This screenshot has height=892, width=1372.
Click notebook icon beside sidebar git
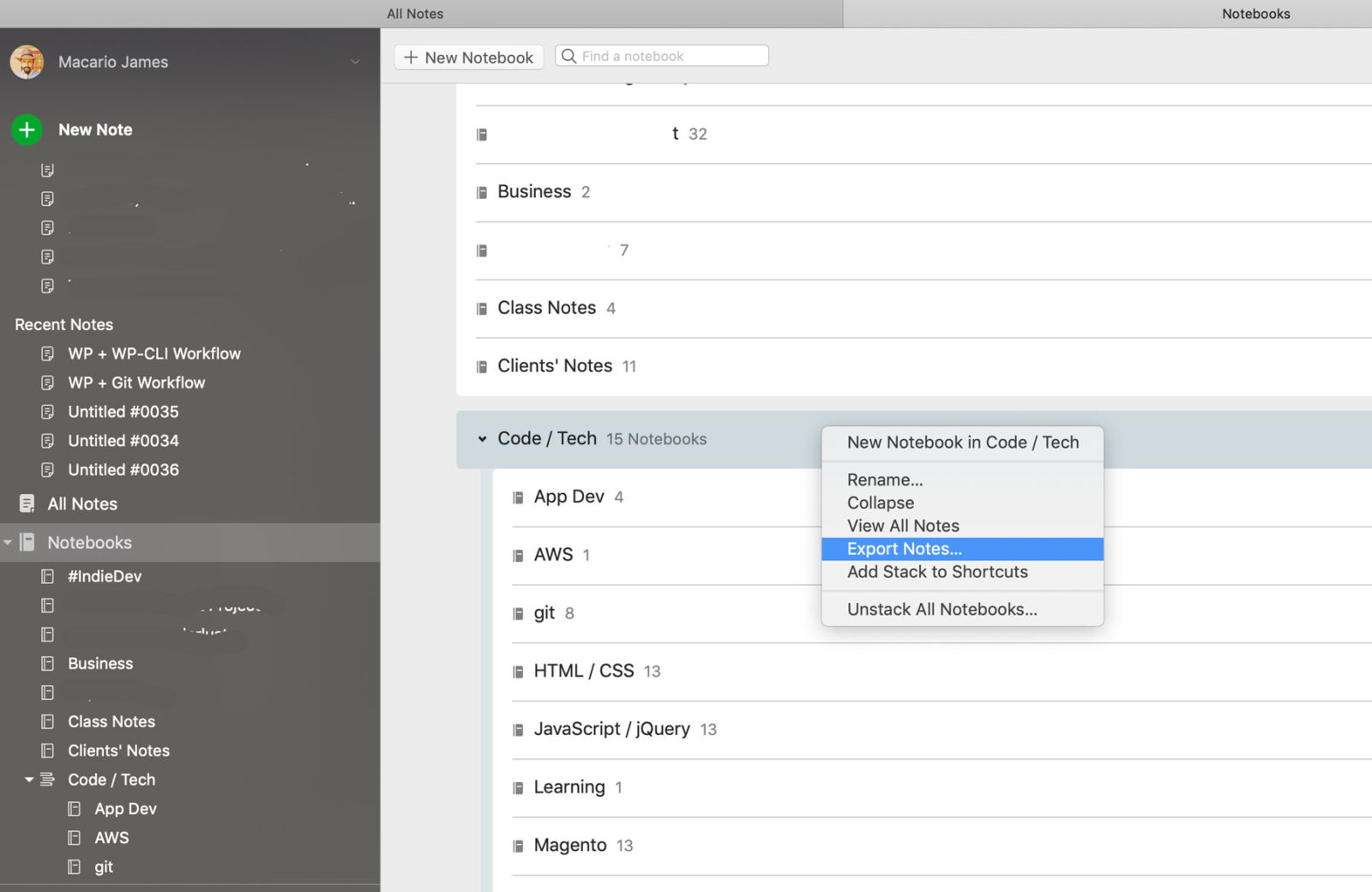point(75,867)
